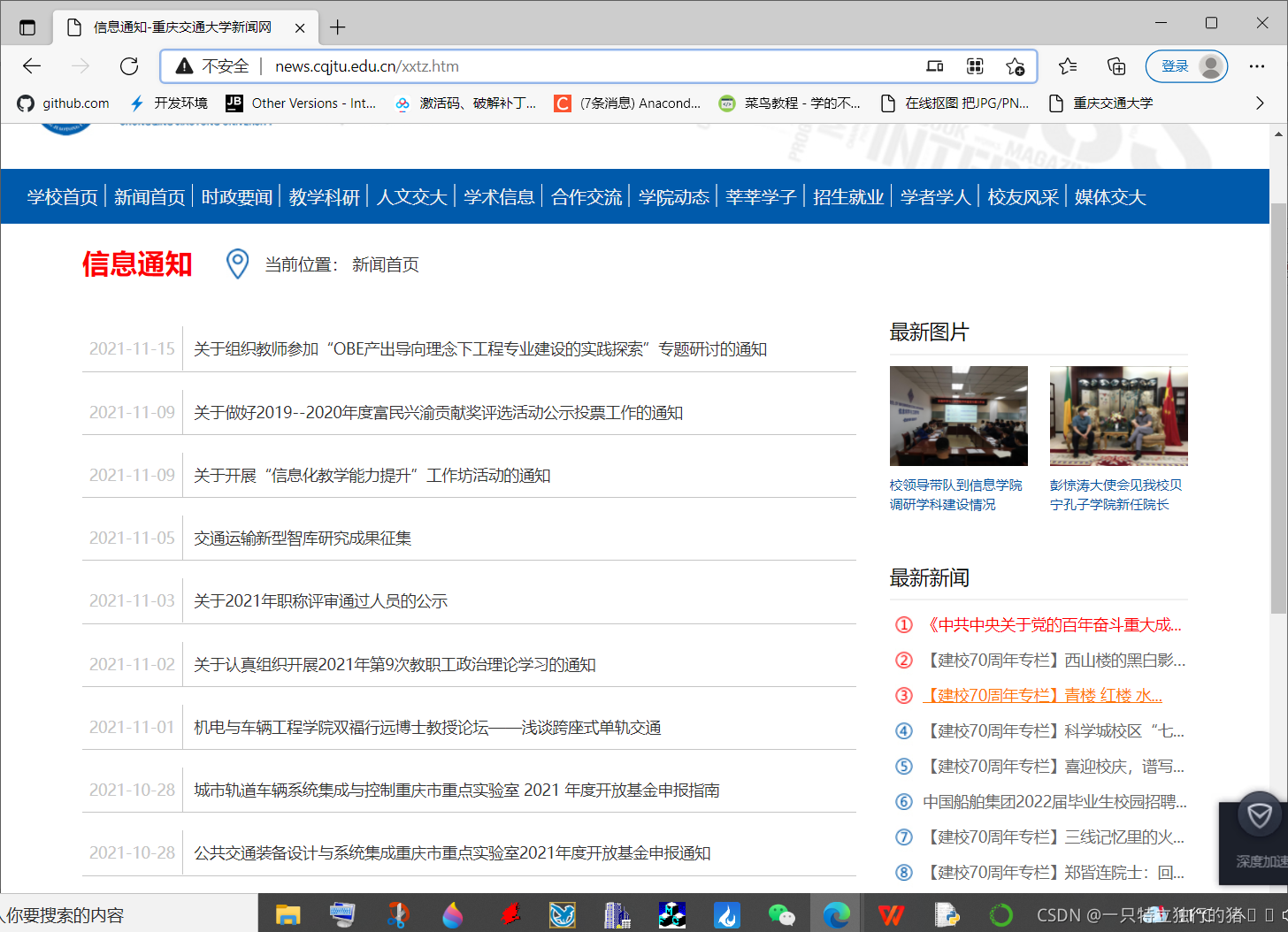Image resolution: width=1288 pixels, height=932 pixels.
Task: Click the page vertical scrollbar thumb
Action: (1278, 407)
